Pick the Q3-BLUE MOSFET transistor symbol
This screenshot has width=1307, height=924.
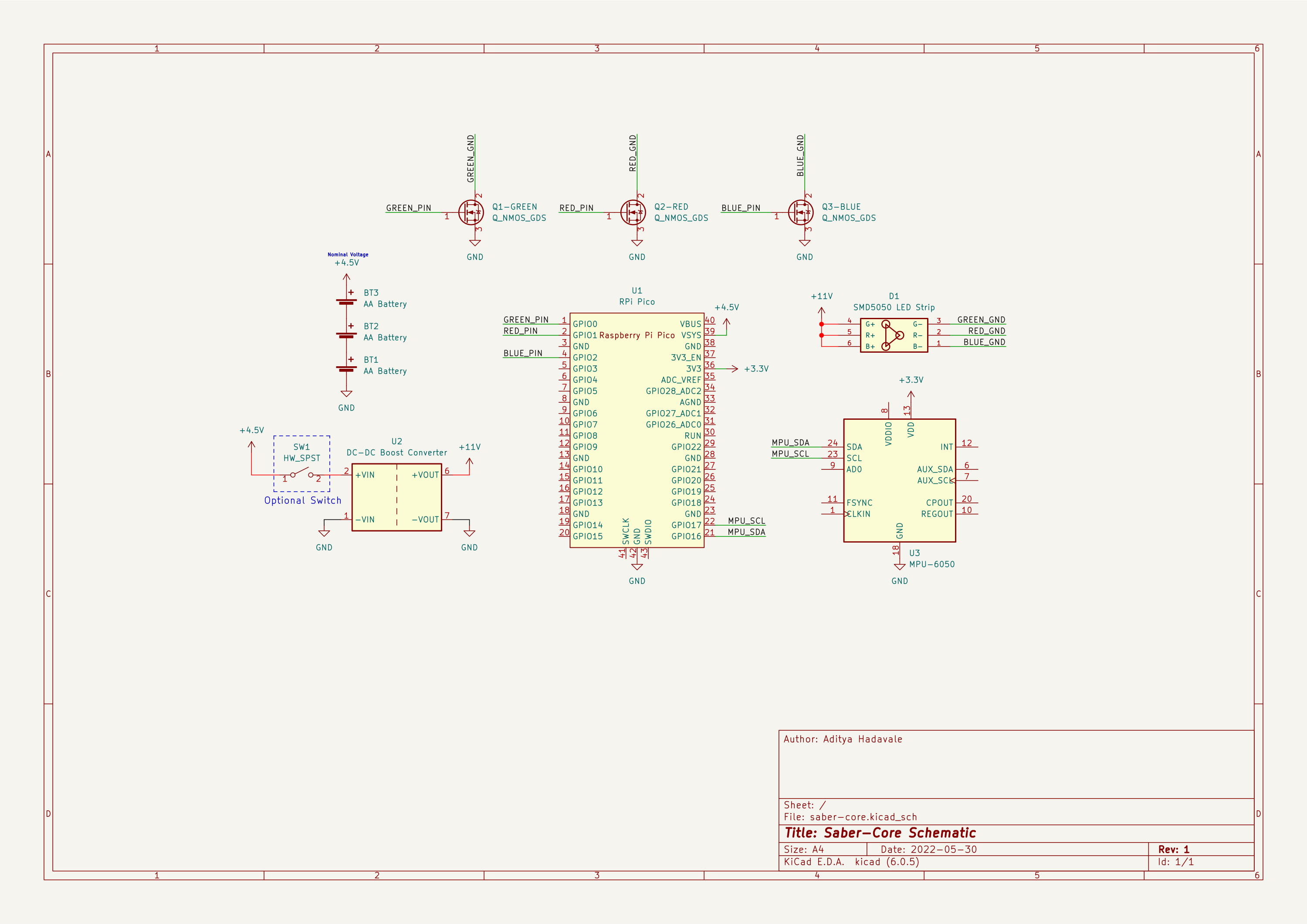tap(800, 212)
